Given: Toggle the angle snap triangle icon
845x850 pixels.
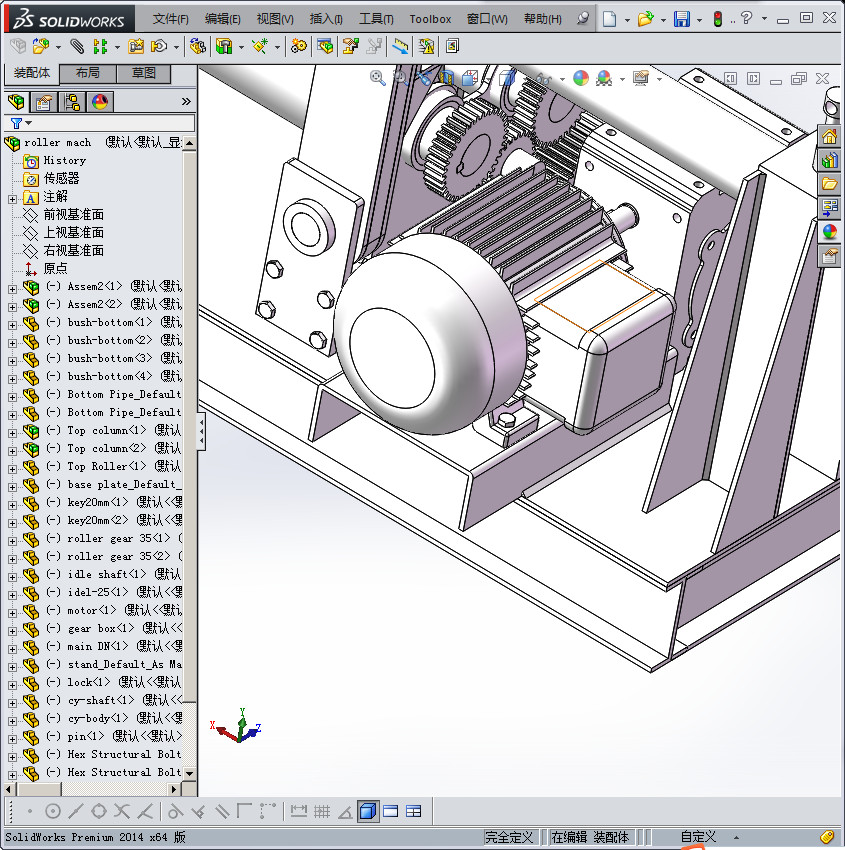Looking at the screenshot, I should pyautogui.click(x=345, y=812).
